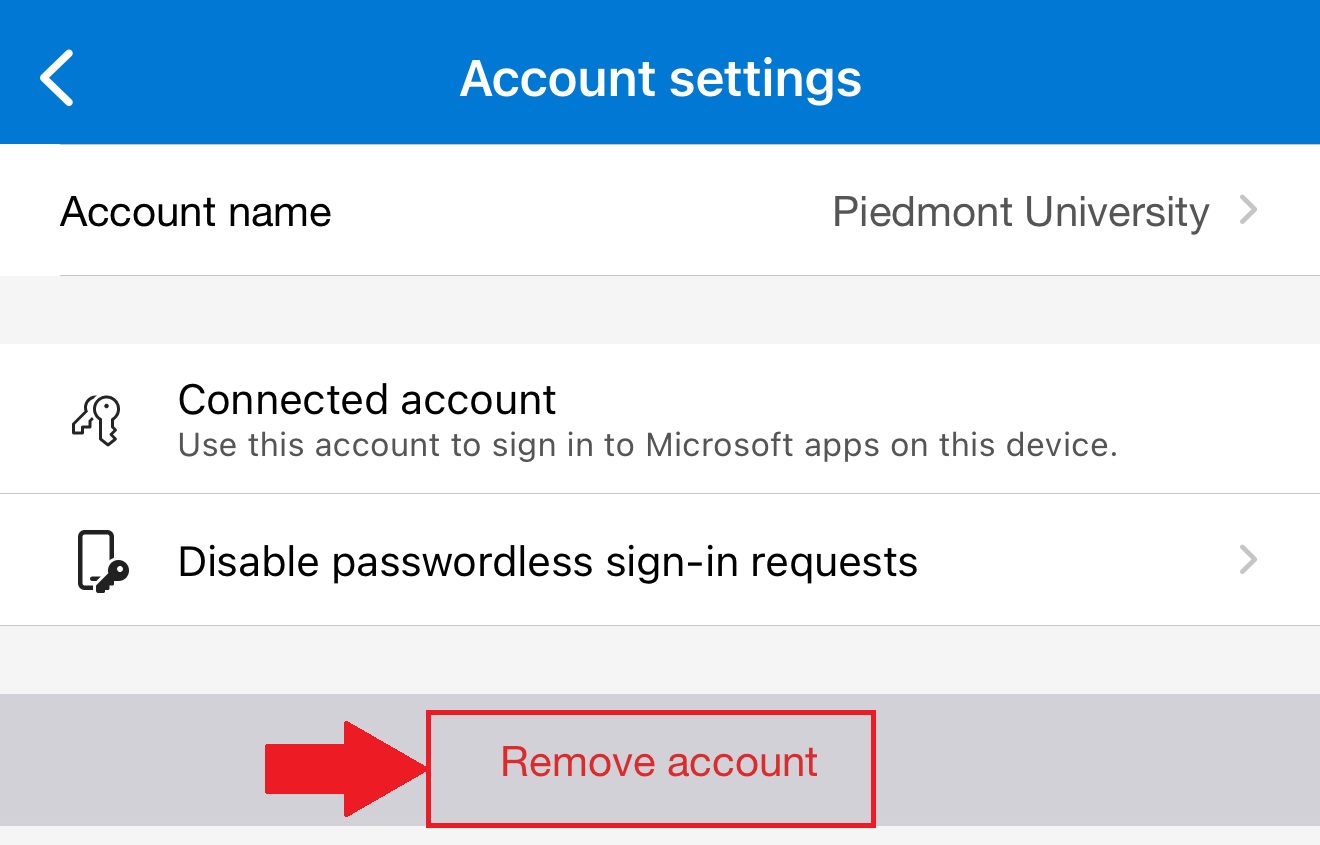Tap the 'Use this account to sign in' description
This screenshot has width=1320, height=845.
[x=647, y=444]
